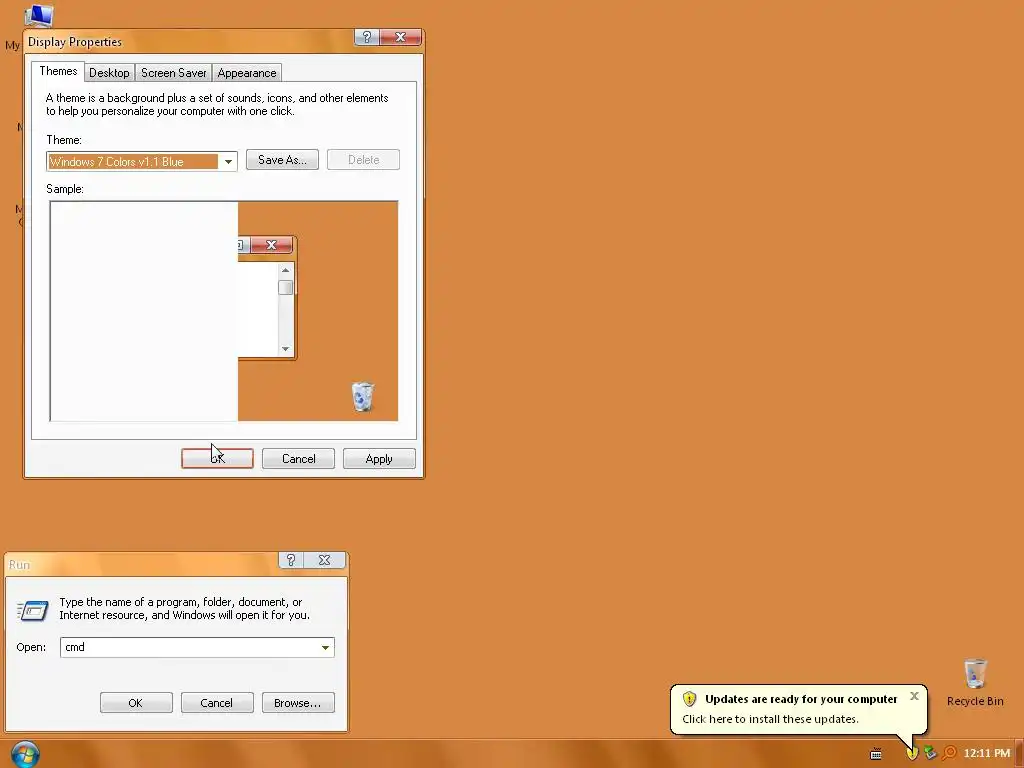Click 'Click here to install these updates'

(x=770, y=719)
